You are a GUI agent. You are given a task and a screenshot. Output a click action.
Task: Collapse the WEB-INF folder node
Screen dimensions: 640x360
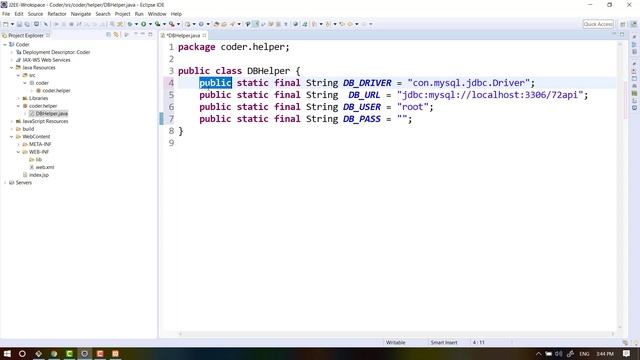click(x=18, y=152)
